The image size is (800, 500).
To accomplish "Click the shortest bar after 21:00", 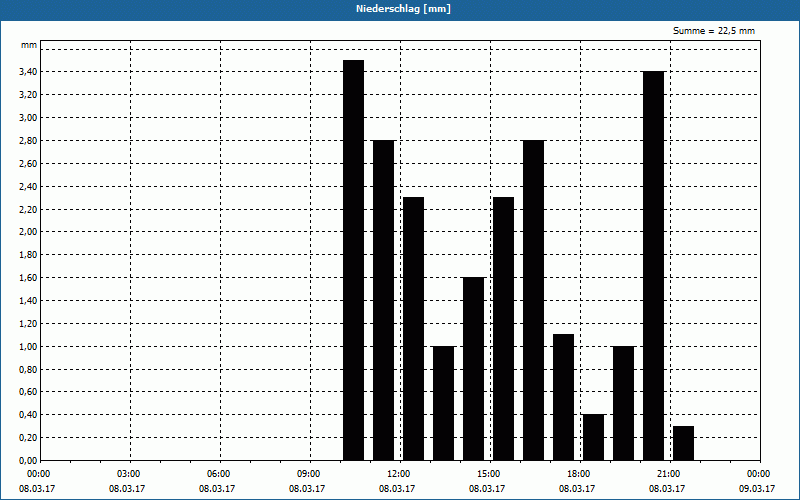I will pos(684,443).
